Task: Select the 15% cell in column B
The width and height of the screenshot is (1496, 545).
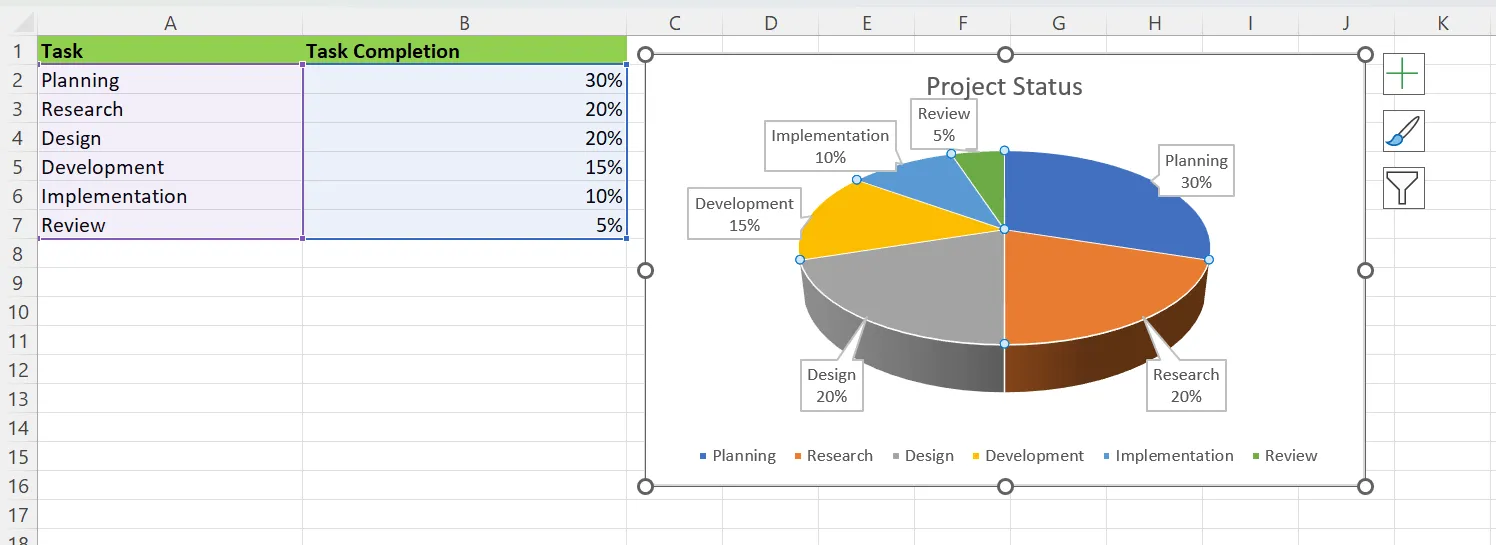Action: 465,167
